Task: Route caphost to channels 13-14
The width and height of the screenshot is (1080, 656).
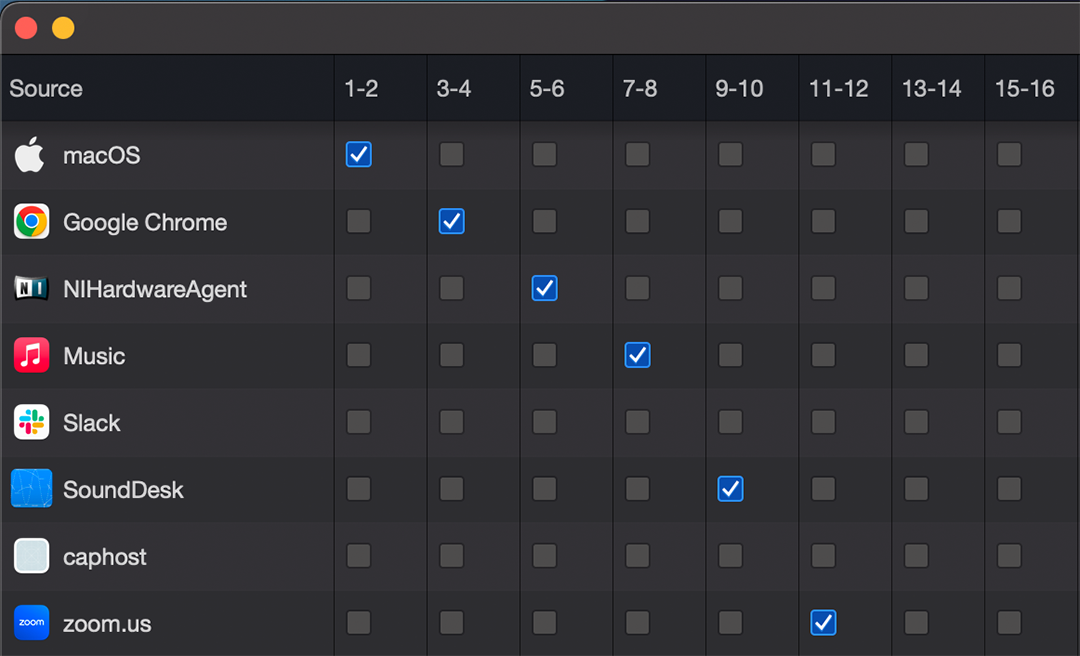Action: click(917, 555)
